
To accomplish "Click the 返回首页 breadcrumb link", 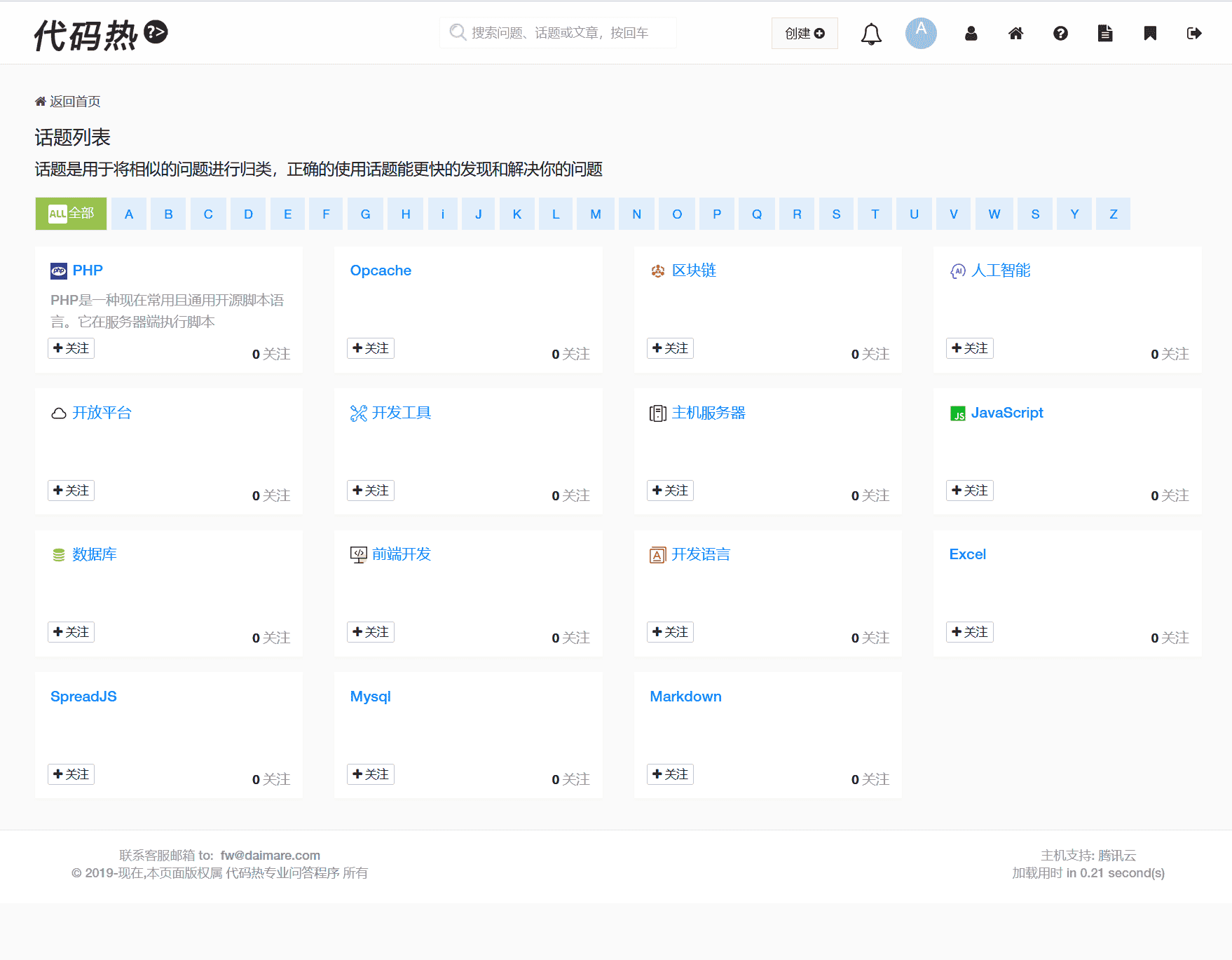I will (74, 102).
